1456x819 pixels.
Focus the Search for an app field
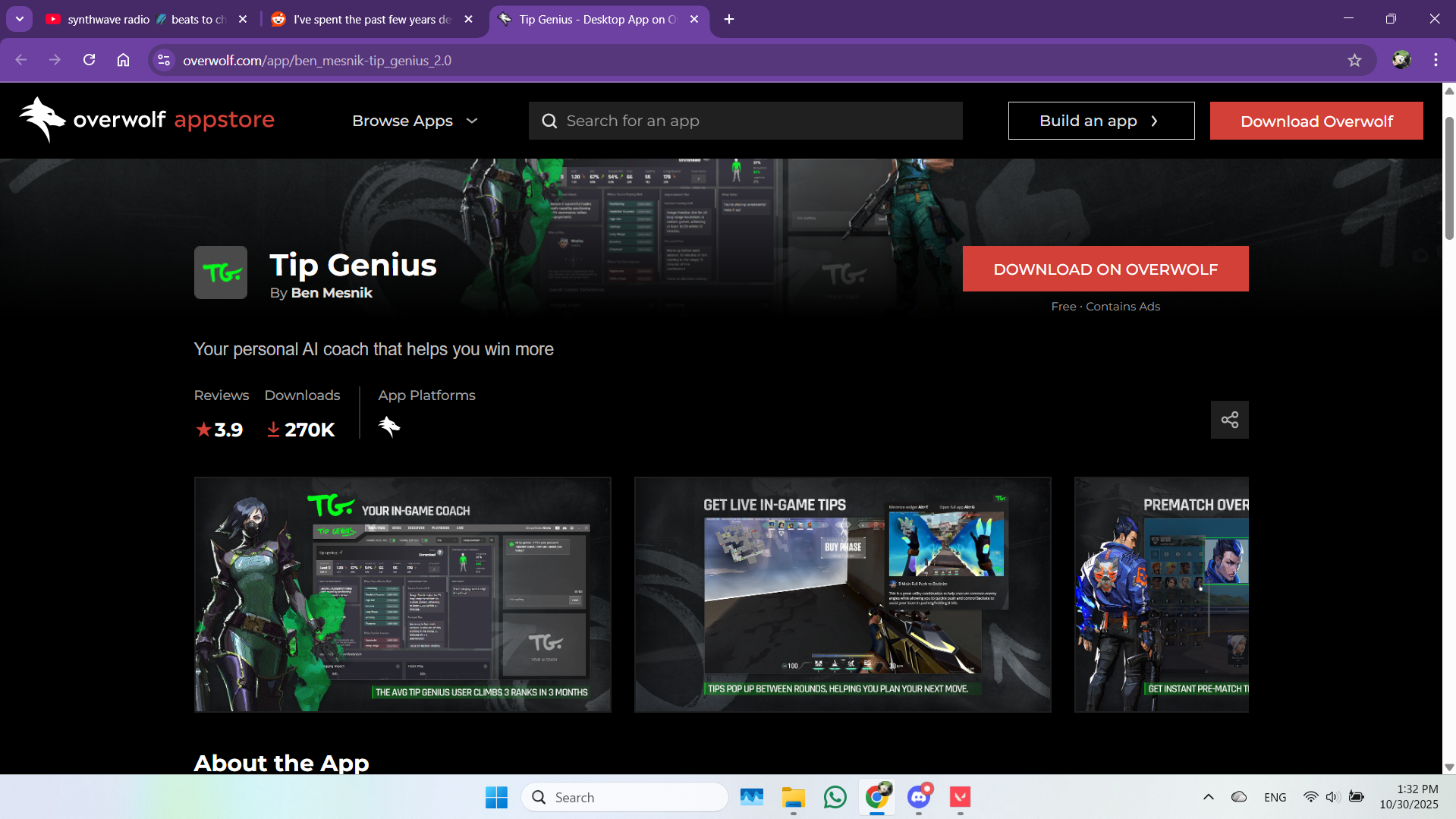745,121
